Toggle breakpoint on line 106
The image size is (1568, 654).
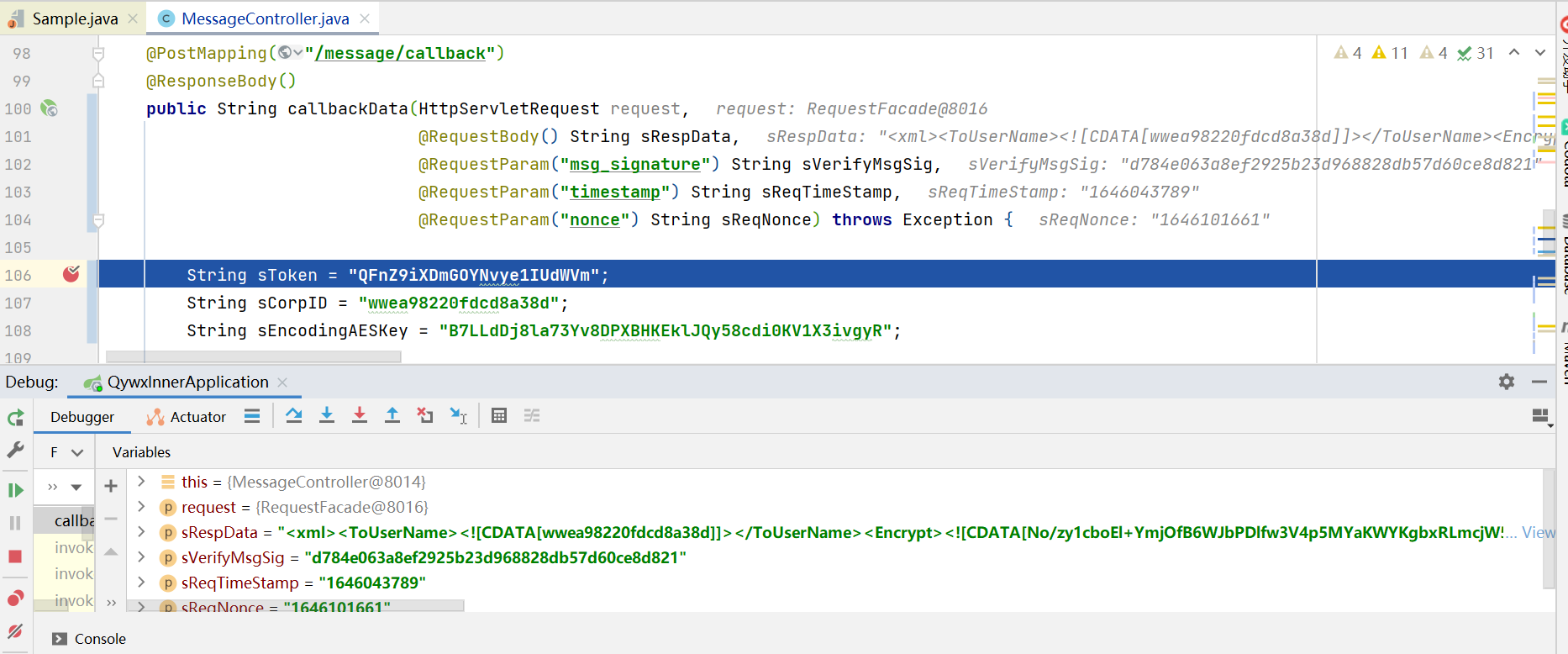71,274
